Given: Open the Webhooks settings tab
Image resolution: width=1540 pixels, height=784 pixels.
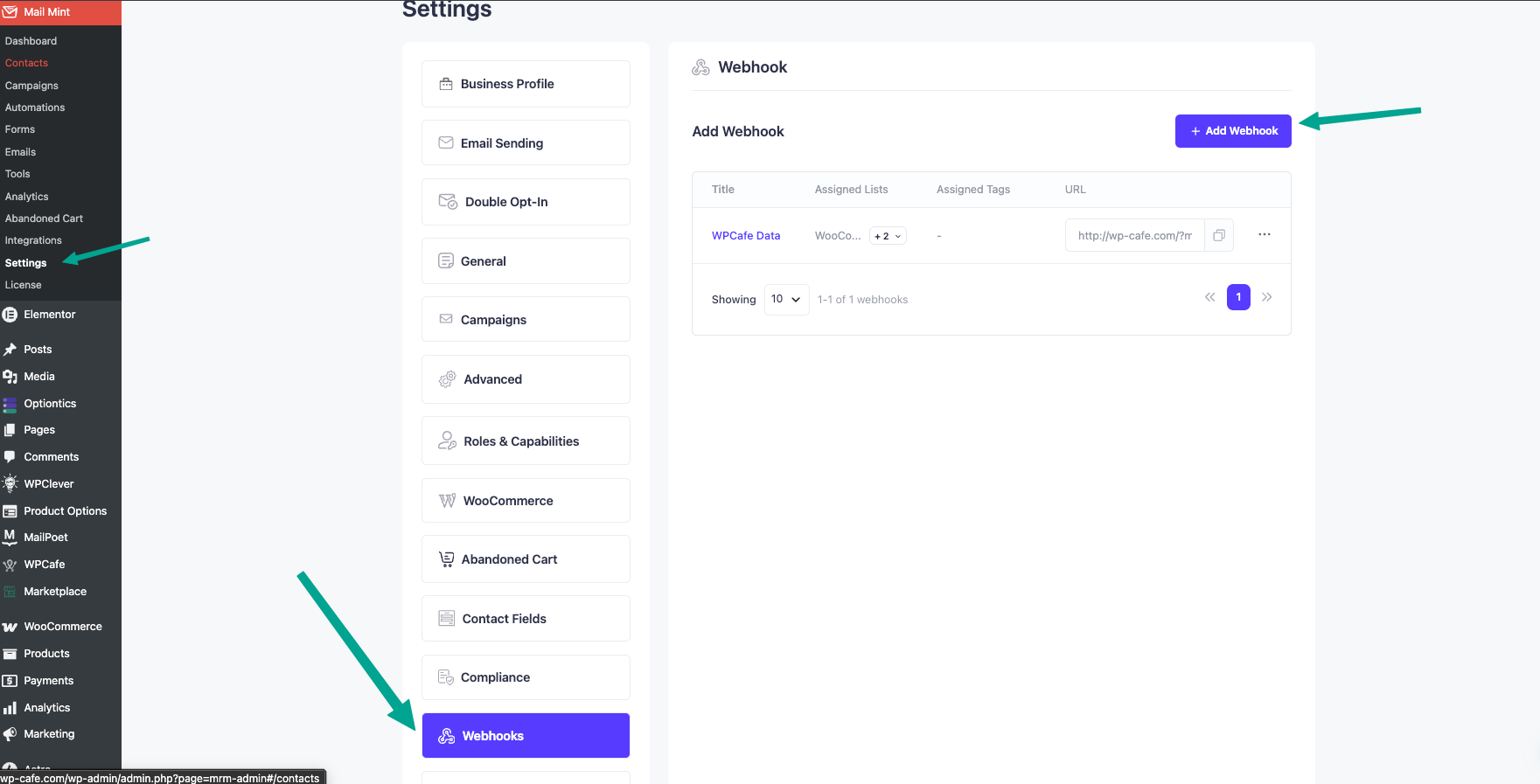Looking at the screenshot, I should (526, 736).
